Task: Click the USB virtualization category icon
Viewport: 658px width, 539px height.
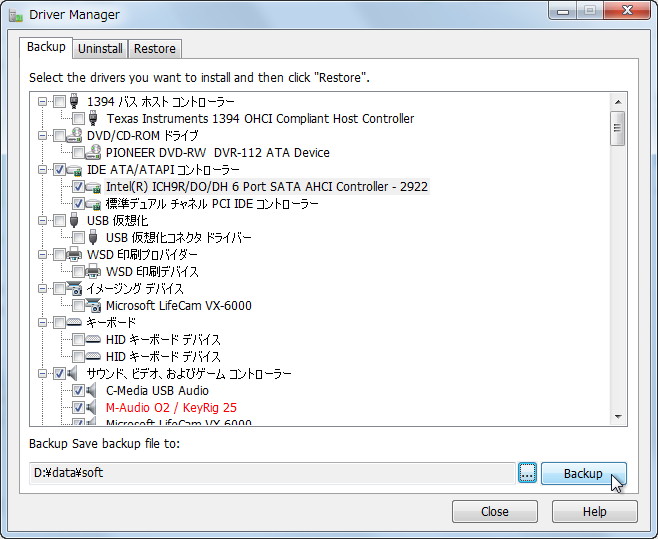Action: pyautogui.click(x=75, y=221)
